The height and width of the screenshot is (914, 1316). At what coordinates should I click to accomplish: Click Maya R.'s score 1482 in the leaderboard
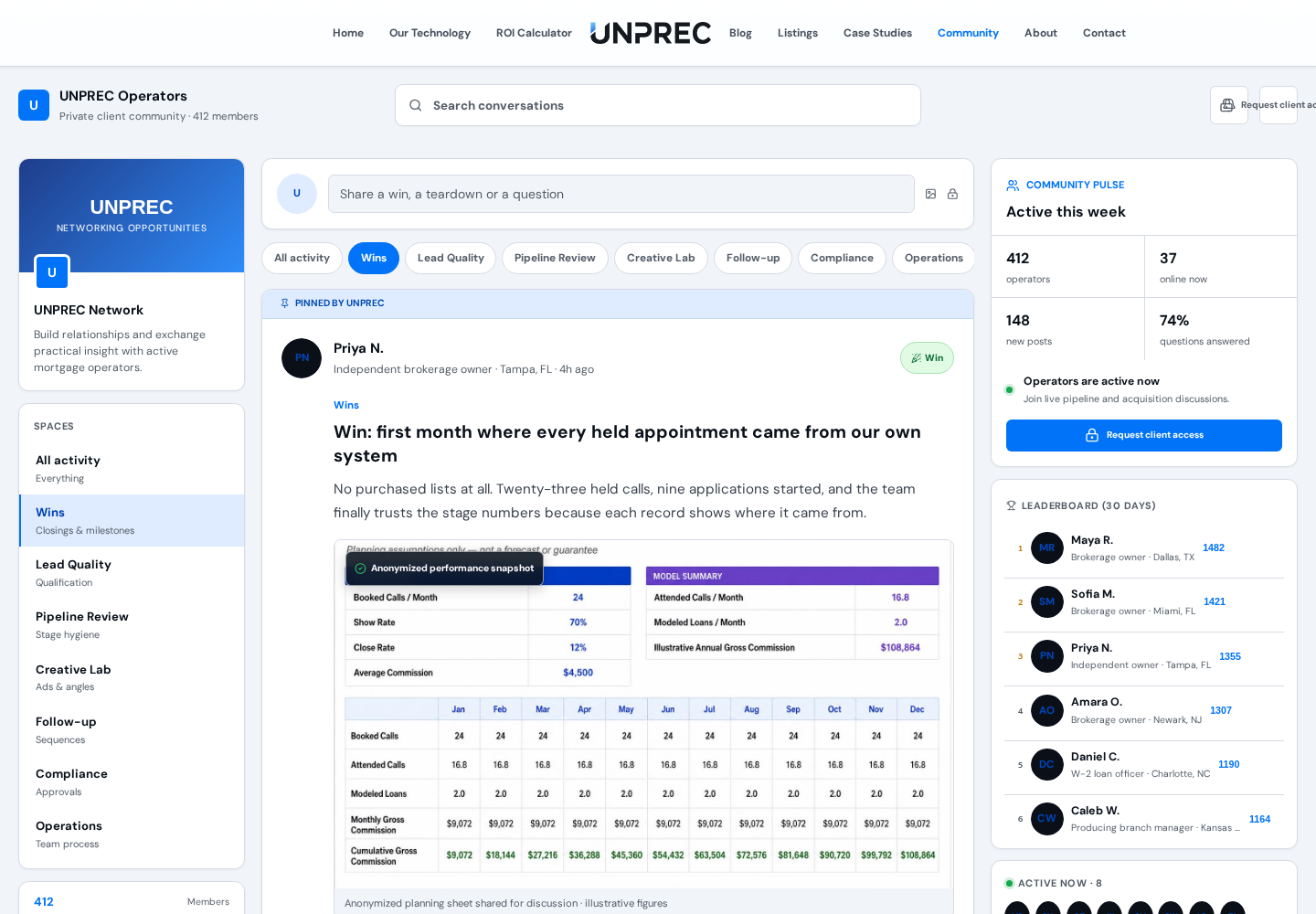(1214, 548)
